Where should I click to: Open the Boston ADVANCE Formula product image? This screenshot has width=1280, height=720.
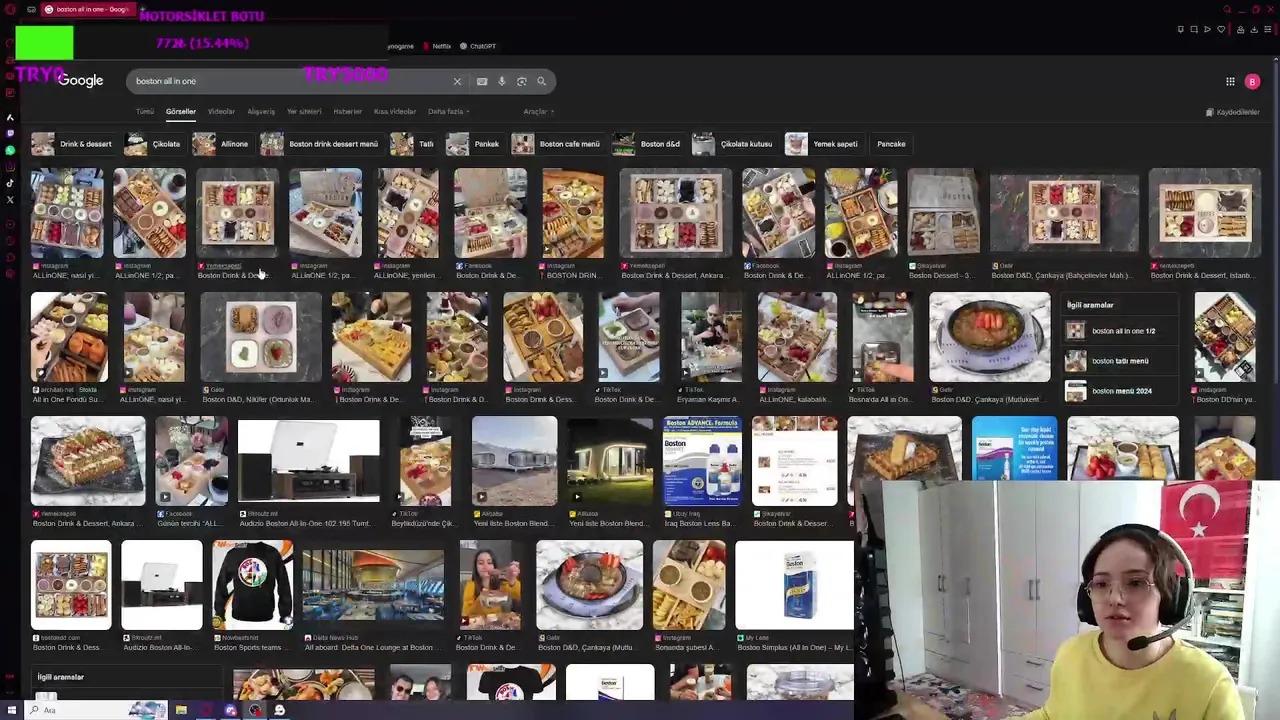pyautogui.click(x=702, y=461)
